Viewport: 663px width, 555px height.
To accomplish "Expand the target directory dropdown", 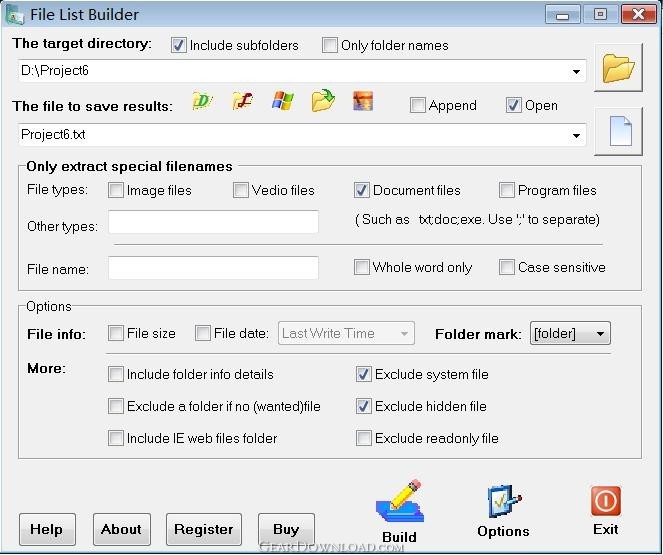I will (x=577, y=71).
